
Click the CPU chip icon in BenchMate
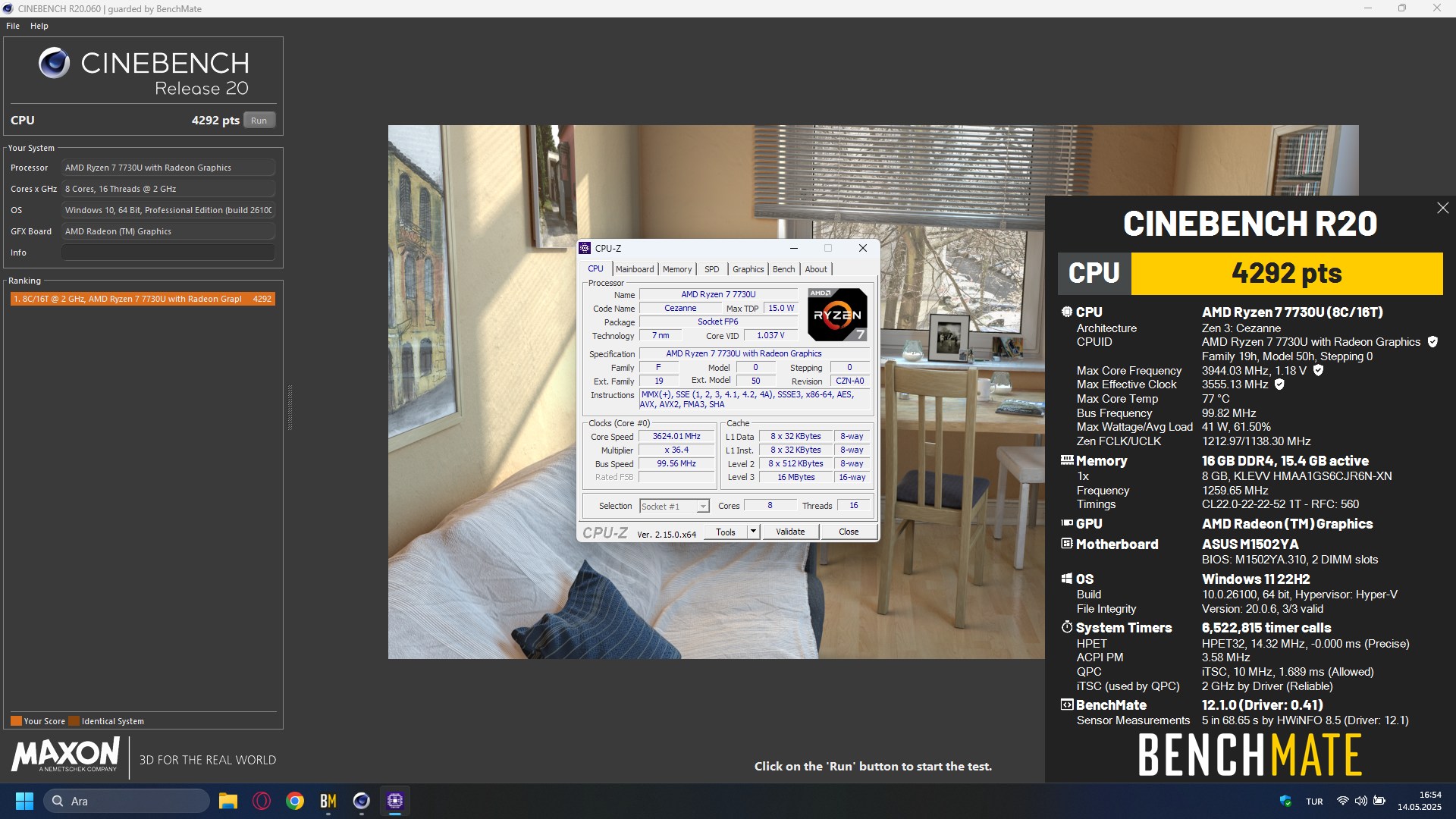(1067, 312)
